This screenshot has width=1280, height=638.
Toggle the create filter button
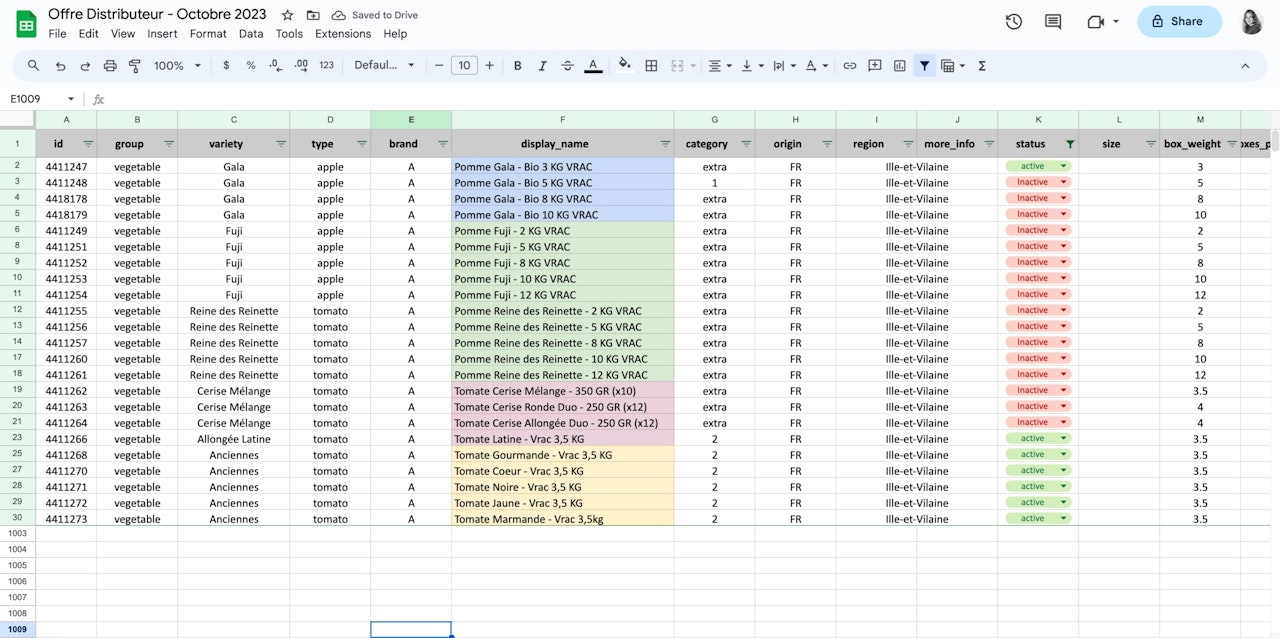click(924, 66)
